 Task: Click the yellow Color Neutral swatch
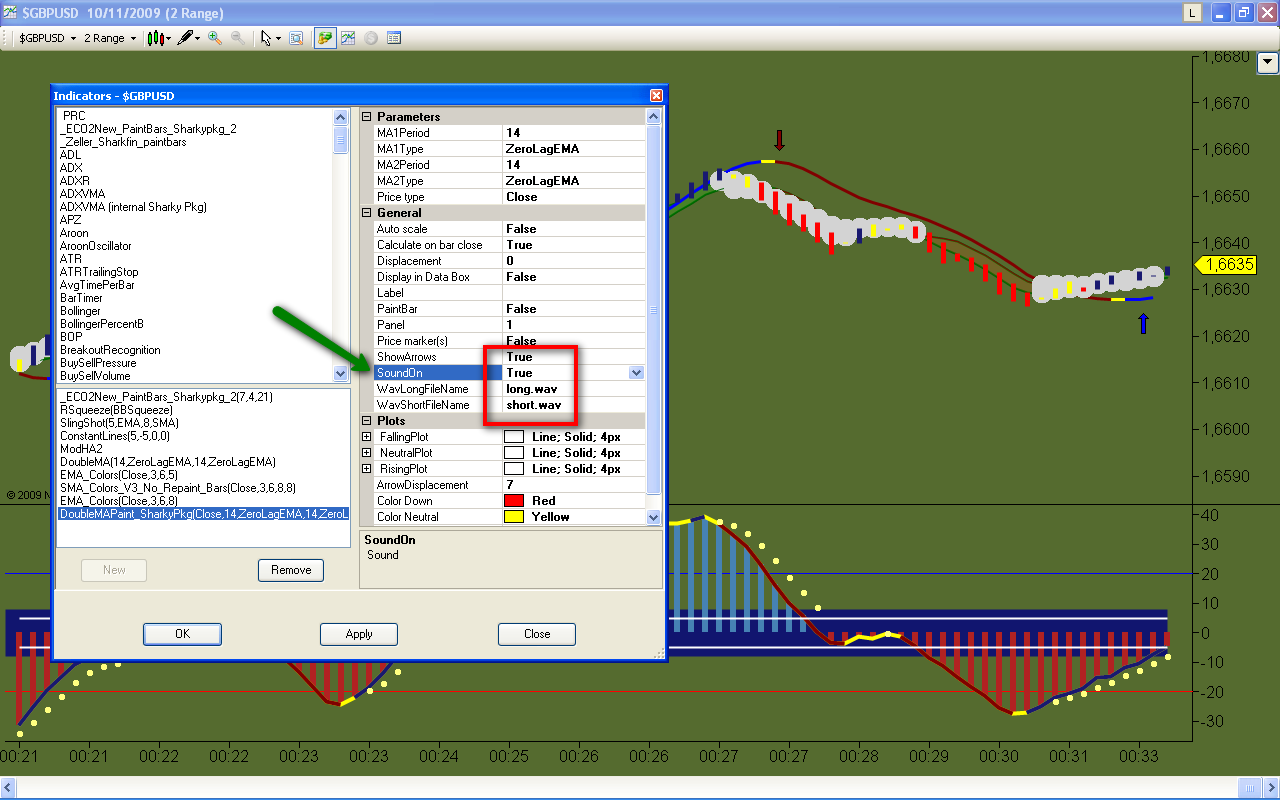click(x=514, y=517)
